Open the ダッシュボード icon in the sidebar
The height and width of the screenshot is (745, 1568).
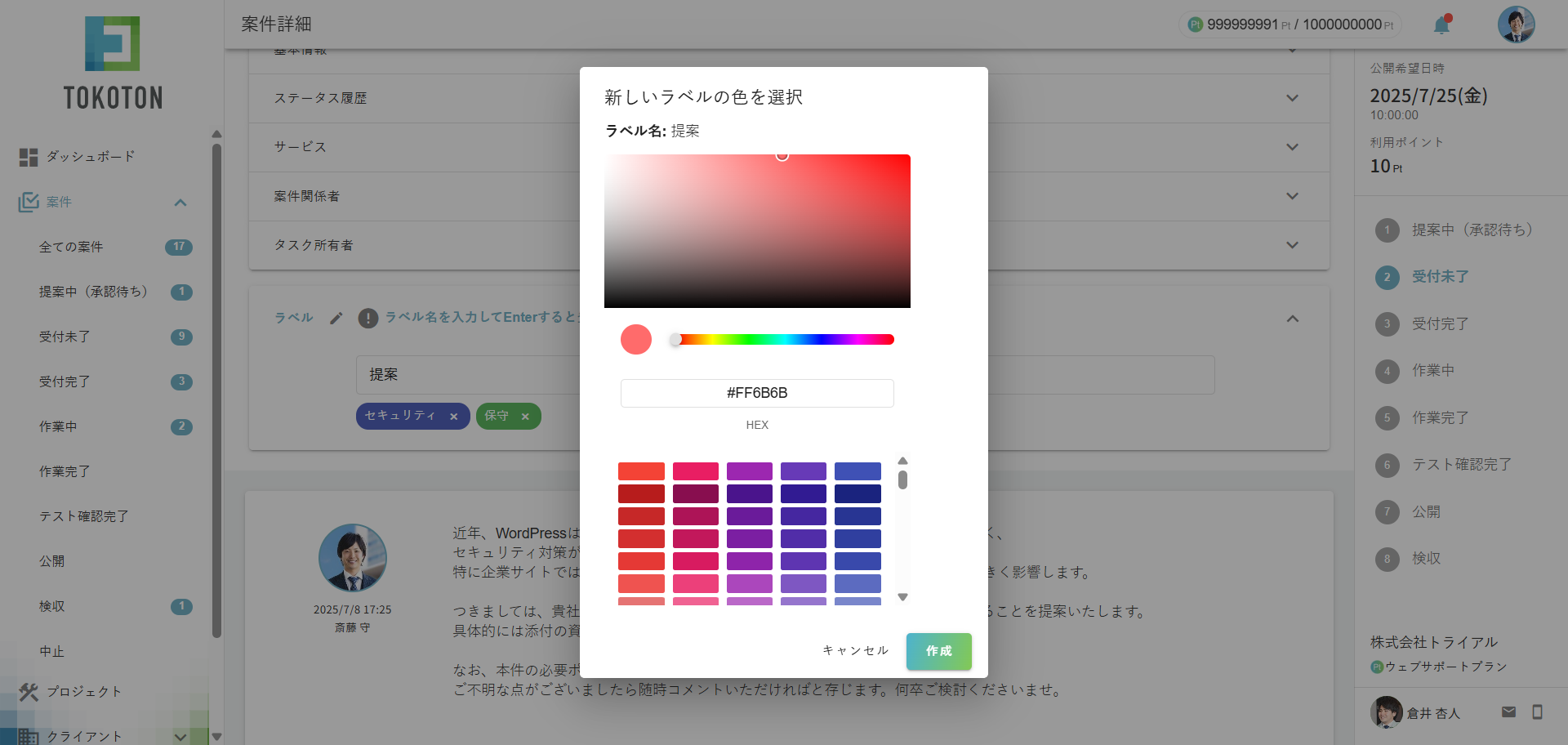28,157
